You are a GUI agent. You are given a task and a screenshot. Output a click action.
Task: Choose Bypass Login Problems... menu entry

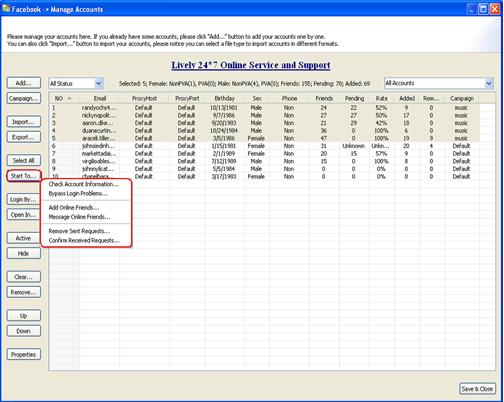(86, 193)
